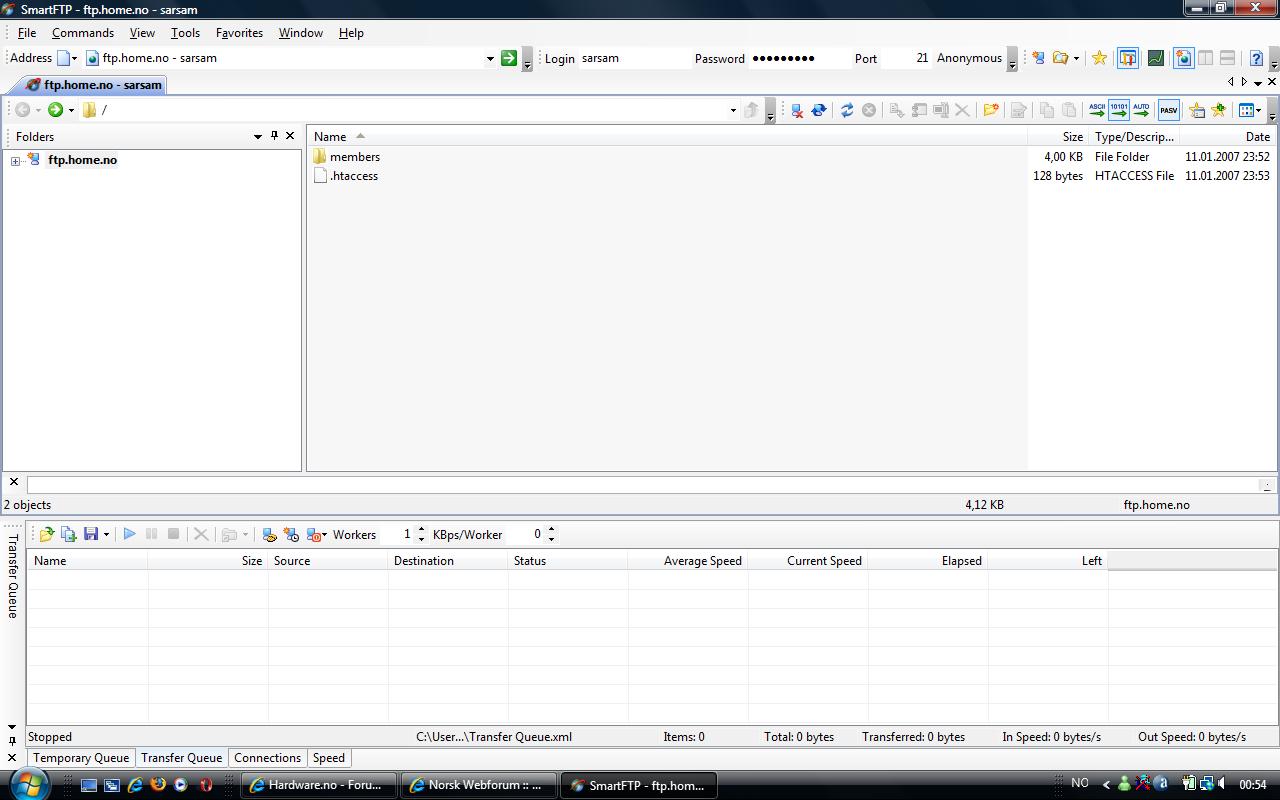The width and height of the screenshot is (1280, 800).
Task: Select the .htaccess file
Action: pos(345,176)
